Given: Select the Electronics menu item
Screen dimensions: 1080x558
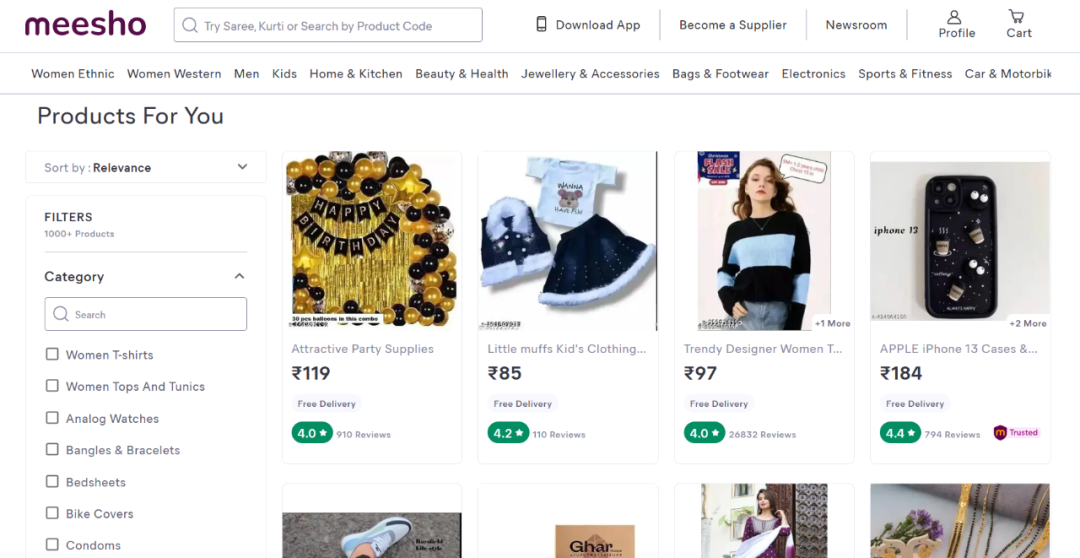Looking at the screenshot, I should pos(813,74).
